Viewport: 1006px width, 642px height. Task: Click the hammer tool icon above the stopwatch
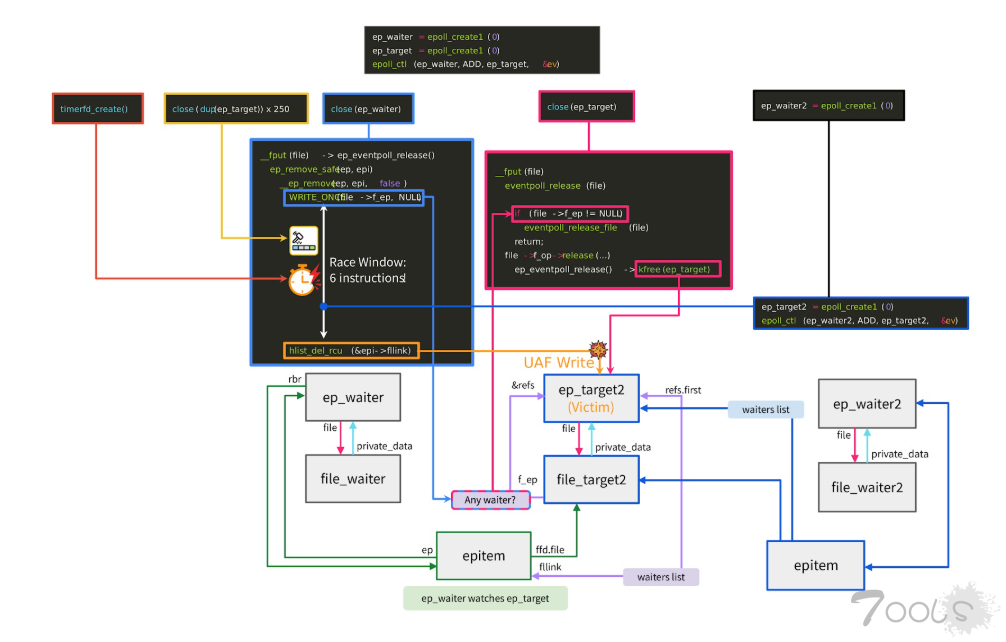pos(303,241)
